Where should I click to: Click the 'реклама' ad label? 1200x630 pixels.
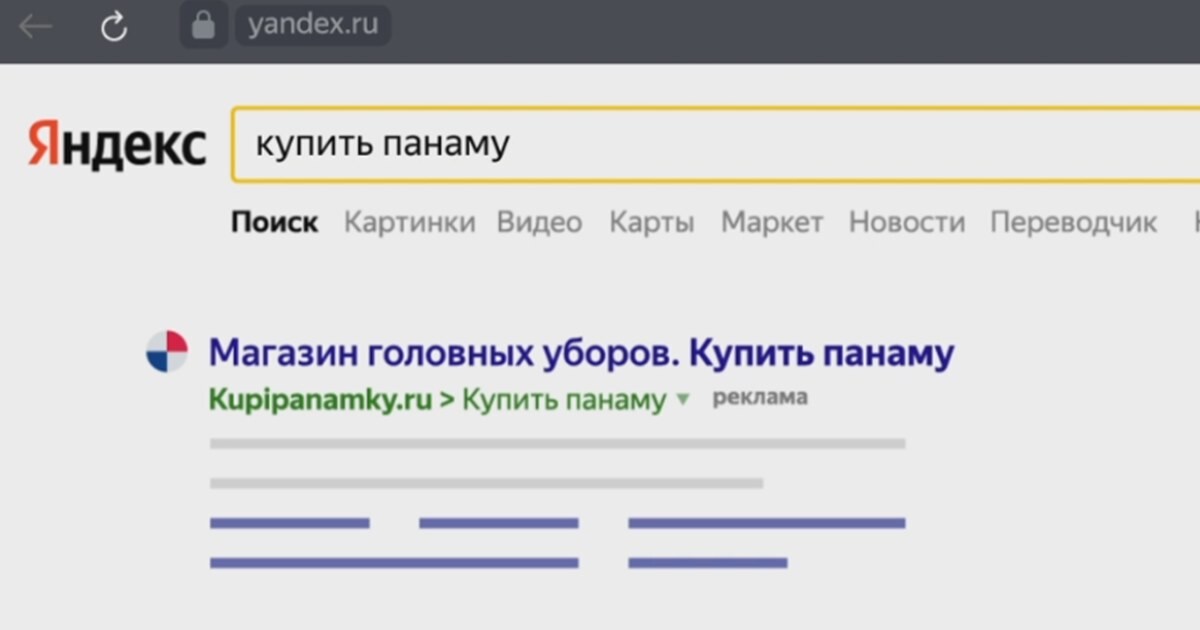[759, 398]
